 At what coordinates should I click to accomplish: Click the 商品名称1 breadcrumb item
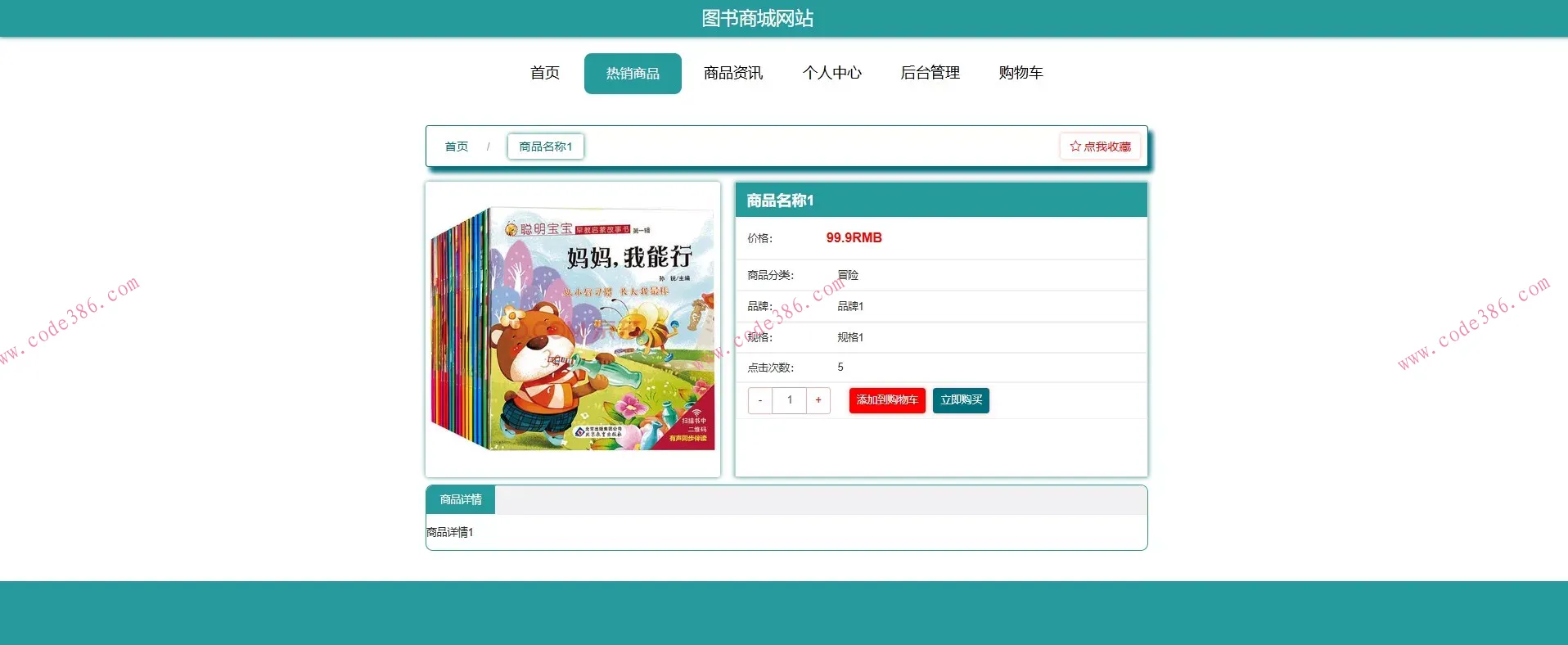tap(546, 147)
